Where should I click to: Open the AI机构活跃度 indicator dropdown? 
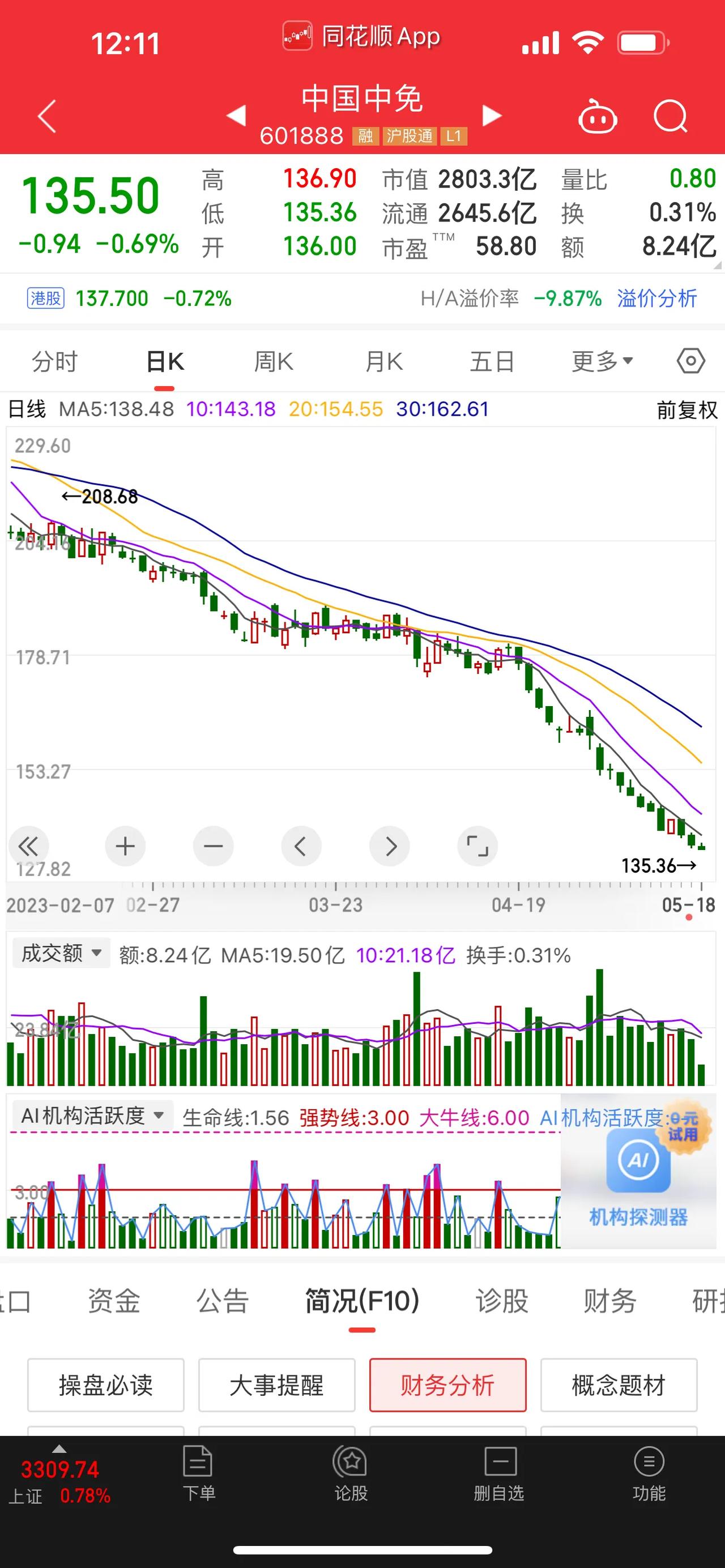click(x=93, y=1116)
